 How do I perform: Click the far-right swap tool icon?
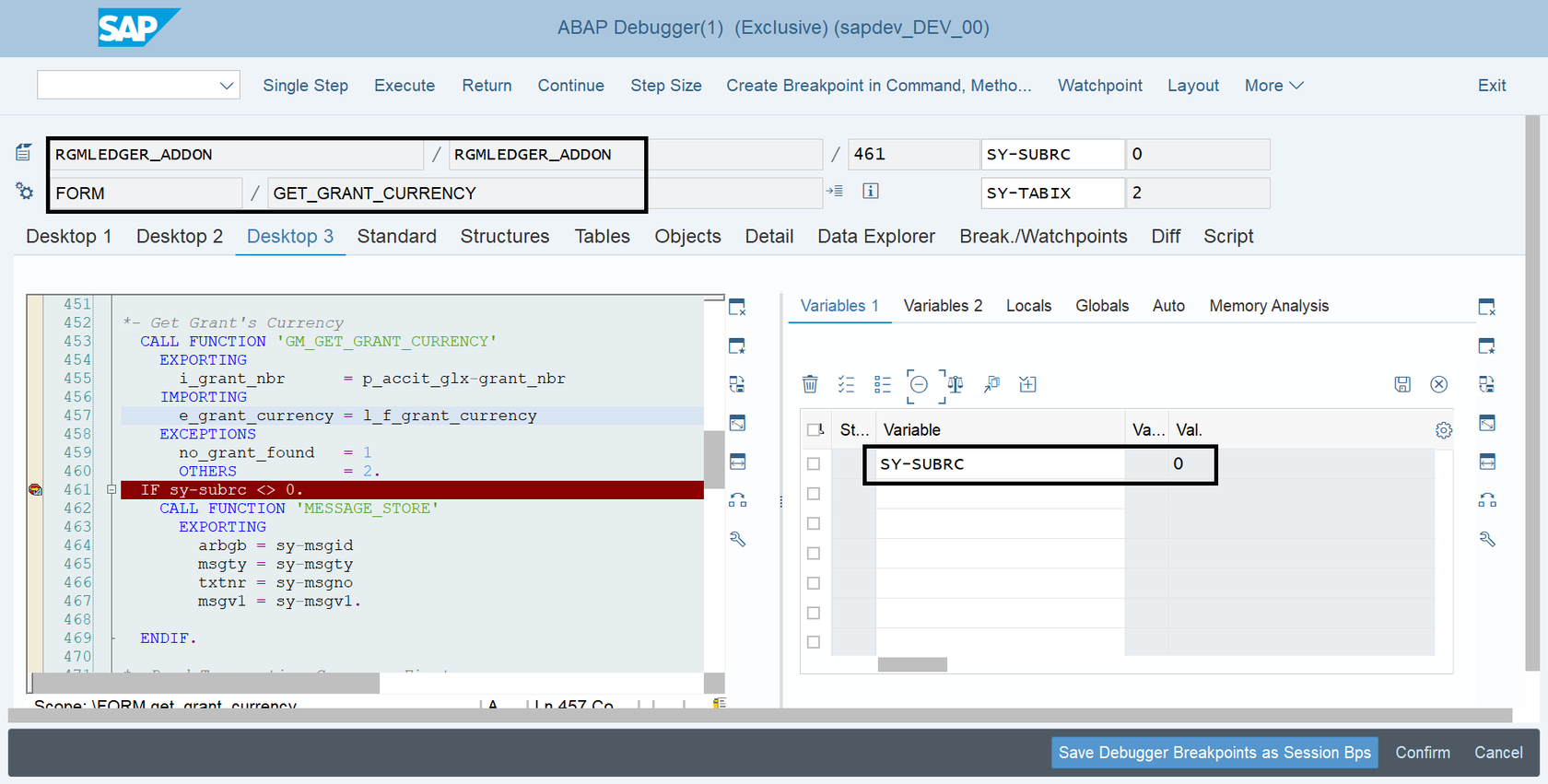tap(1487, 500)
